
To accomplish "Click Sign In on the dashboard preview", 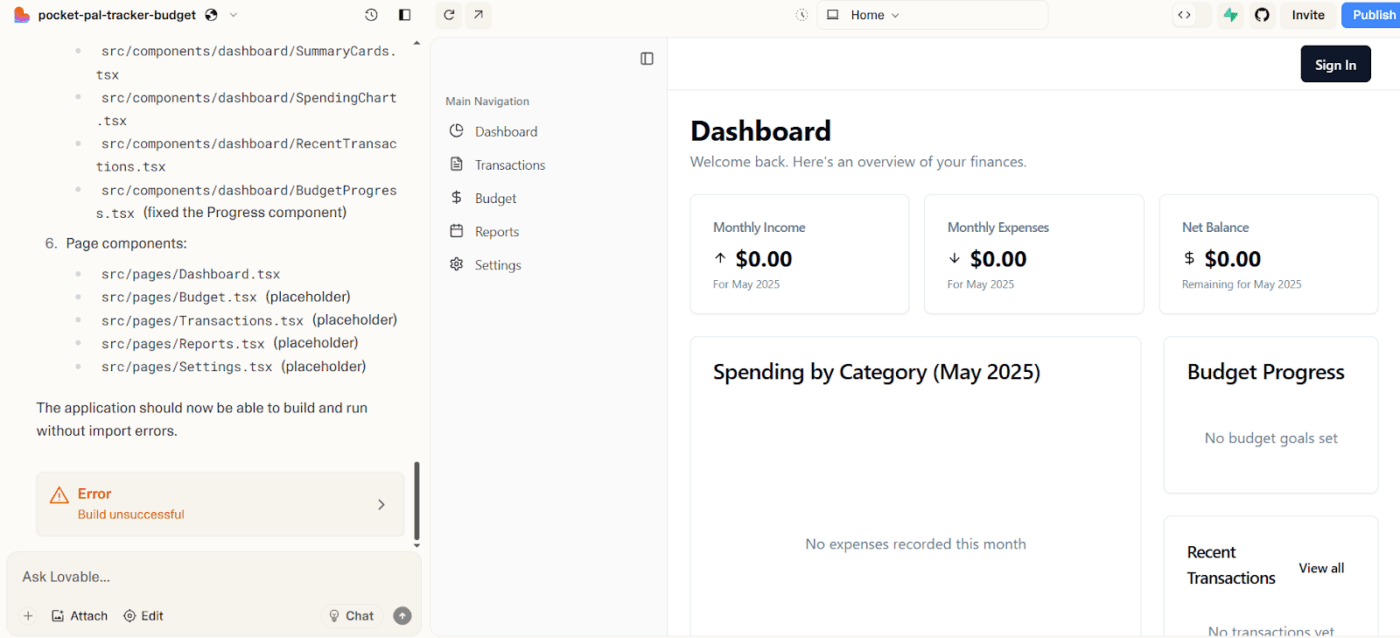I will coord(1335,63).
